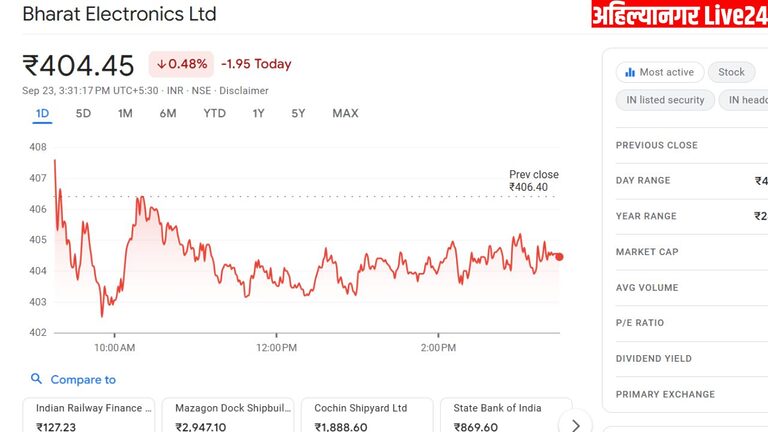Select the YTD range tab
The image size is (768, 432).
click(214, 114)
